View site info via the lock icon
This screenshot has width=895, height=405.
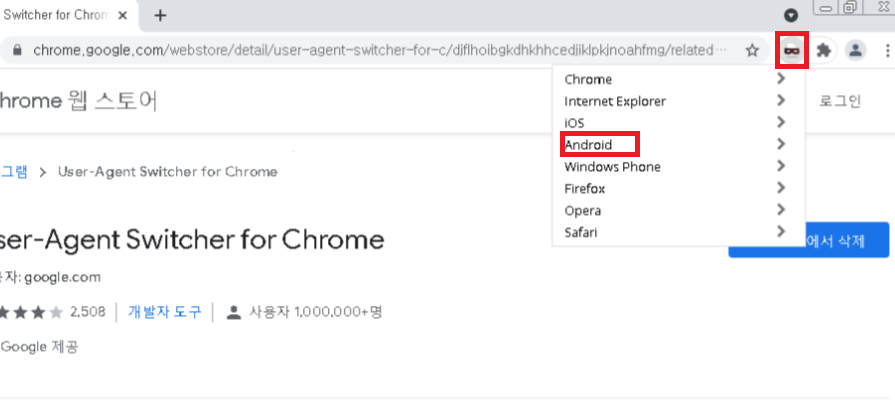[x=17, y=50]
